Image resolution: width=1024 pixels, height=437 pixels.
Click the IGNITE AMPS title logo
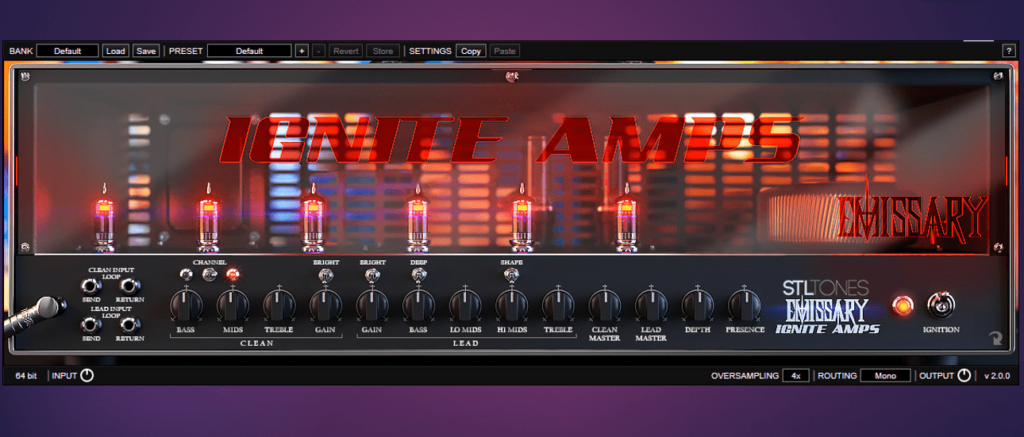pos(511,138)
